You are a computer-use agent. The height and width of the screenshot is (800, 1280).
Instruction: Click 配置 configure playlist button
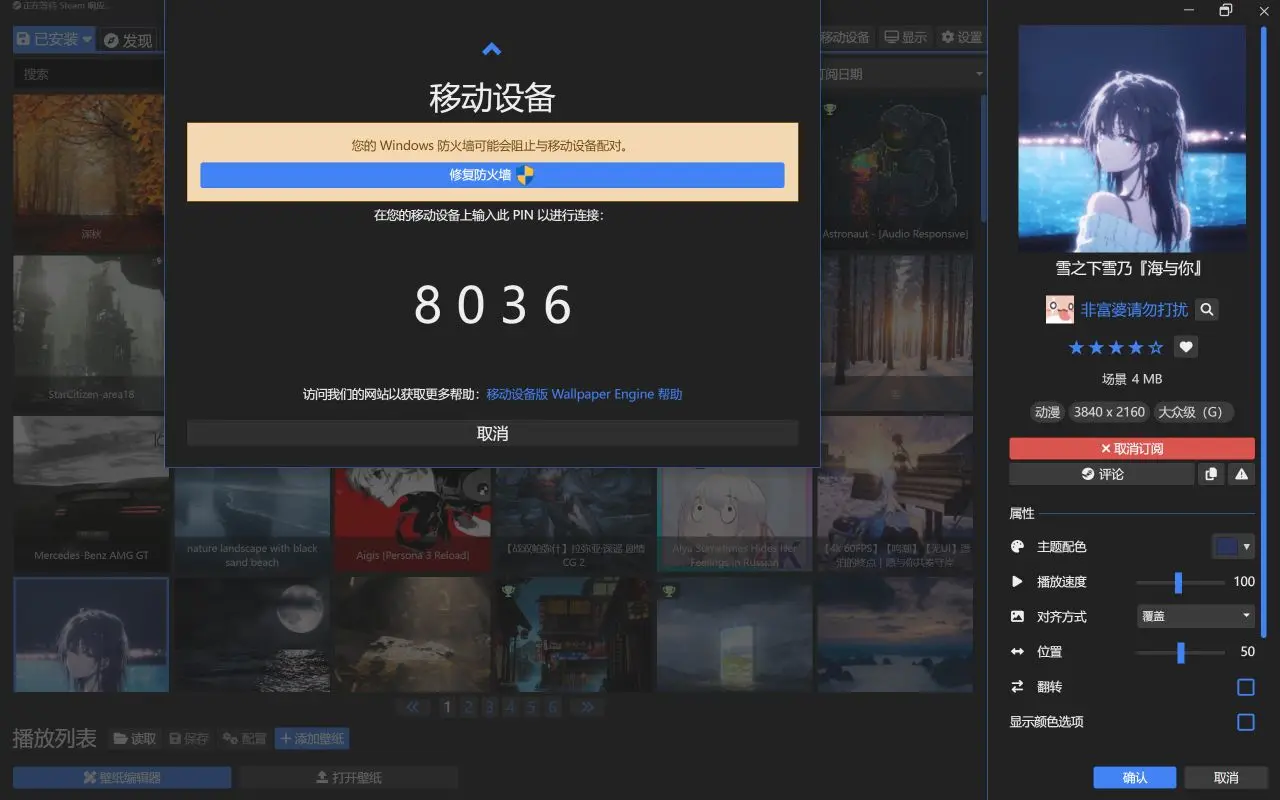click(244, 739)
